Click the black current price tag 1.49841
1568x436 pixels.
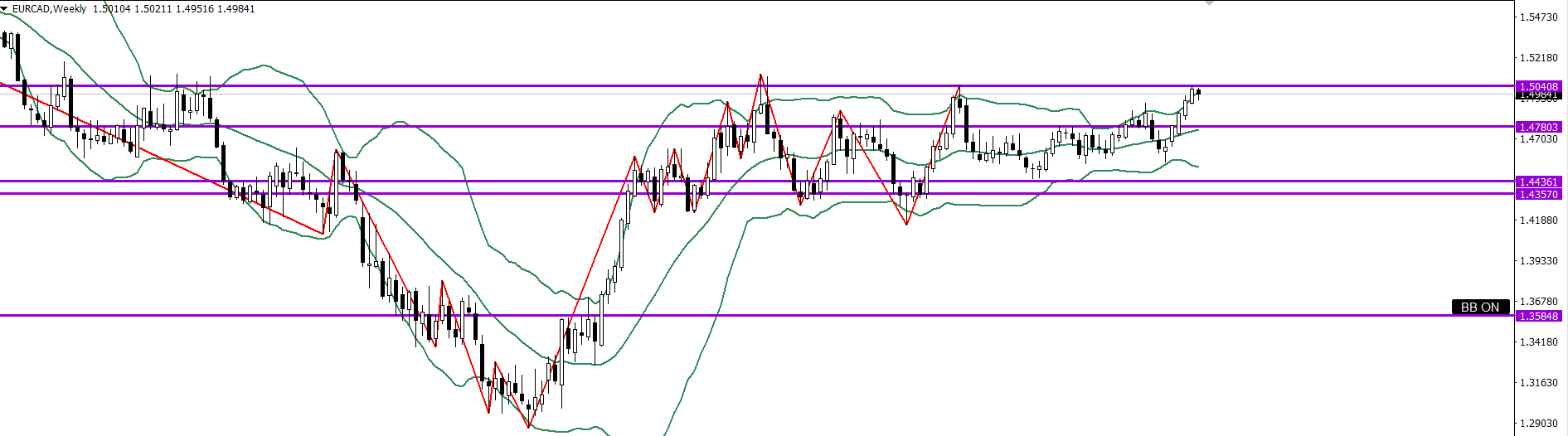click(x=1539, y=96)
